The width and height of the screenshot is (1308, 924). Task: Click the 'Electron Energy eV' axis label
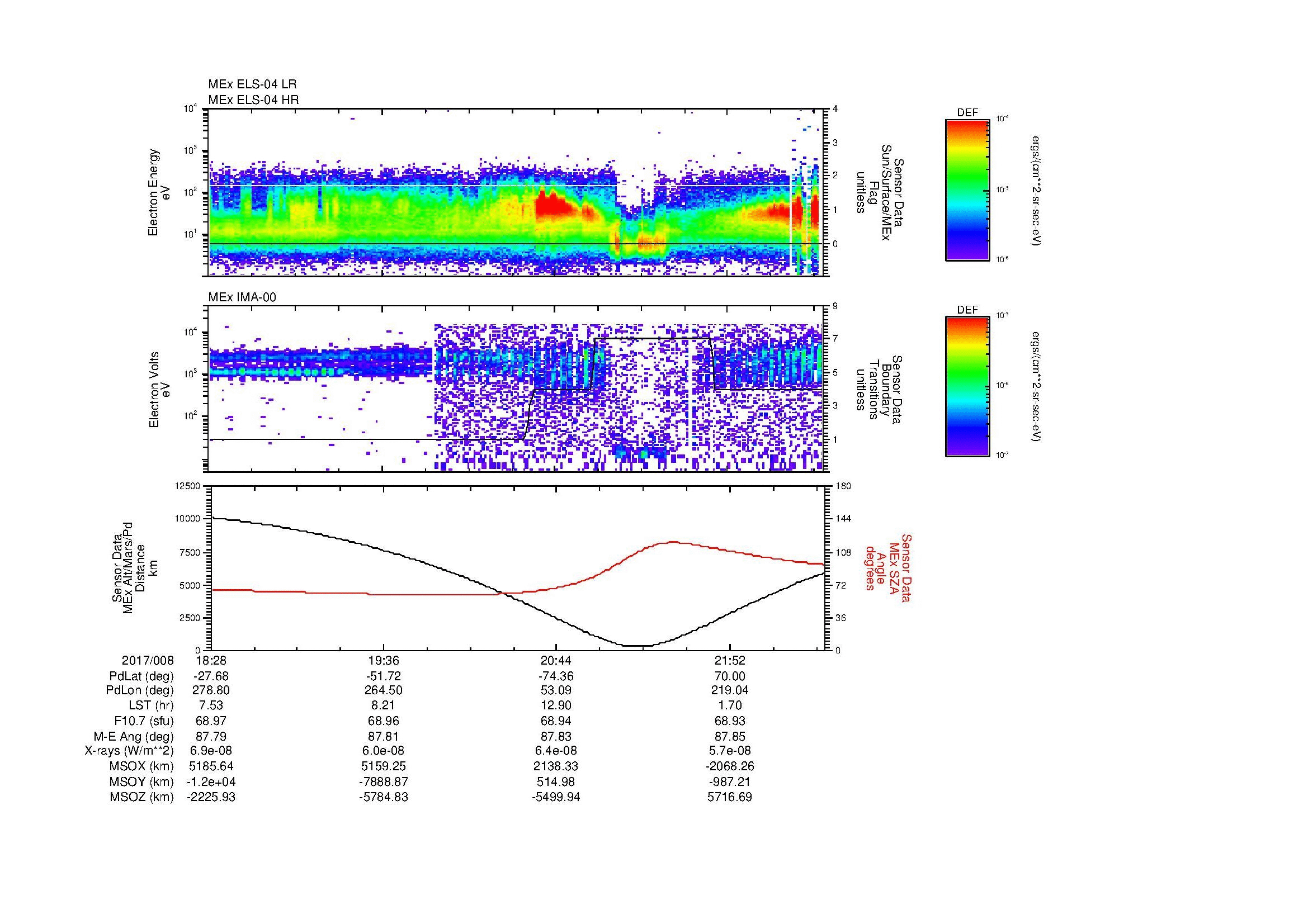pos(159,192)
